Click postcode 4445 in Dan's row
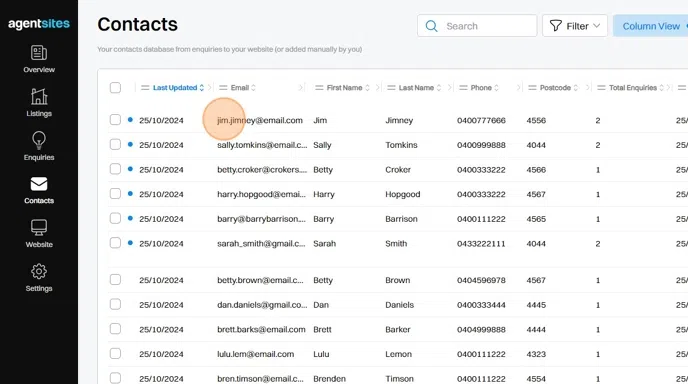688x384 pixels. (x=536, y=305)
